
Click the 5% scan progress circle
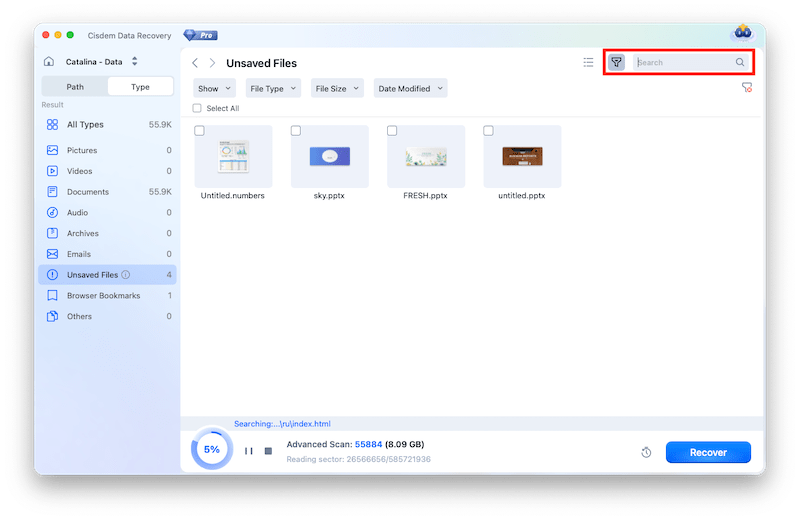click(212, 450)
